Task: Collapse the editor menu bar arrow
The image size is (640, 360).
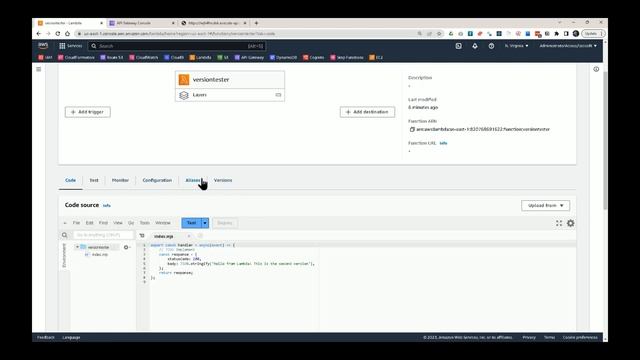Action: [x=65, y=223]
